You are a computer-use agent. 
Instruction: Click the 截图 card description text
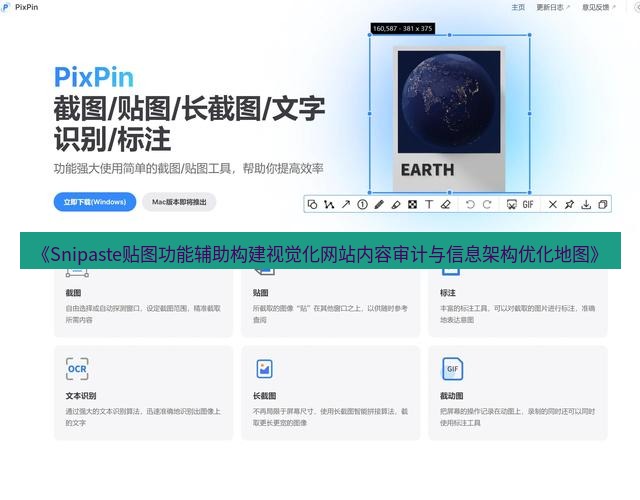point(143,314)
